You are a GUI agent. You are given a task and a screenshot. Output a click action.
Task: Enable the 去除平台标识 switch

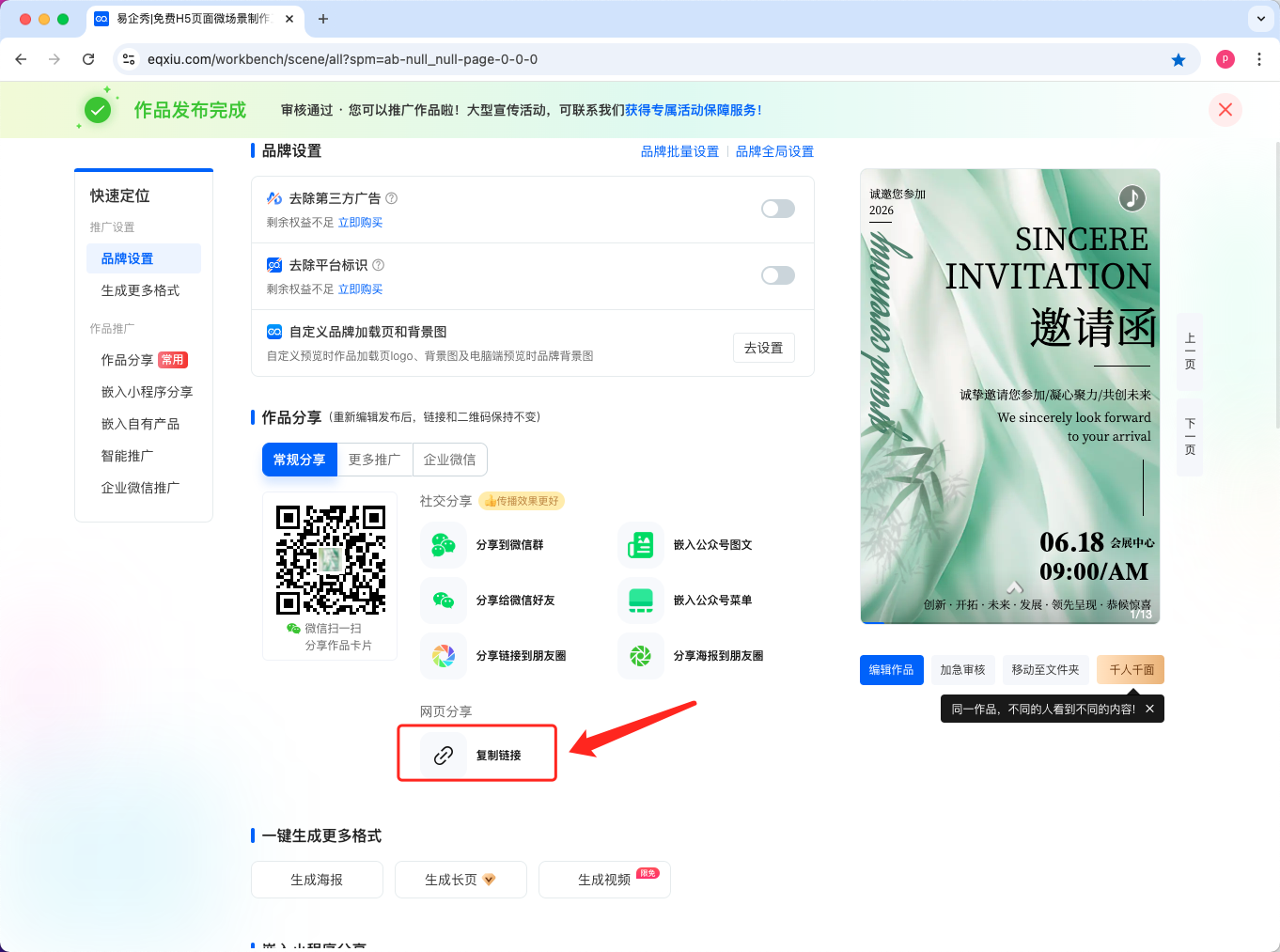tap(777, 275)
